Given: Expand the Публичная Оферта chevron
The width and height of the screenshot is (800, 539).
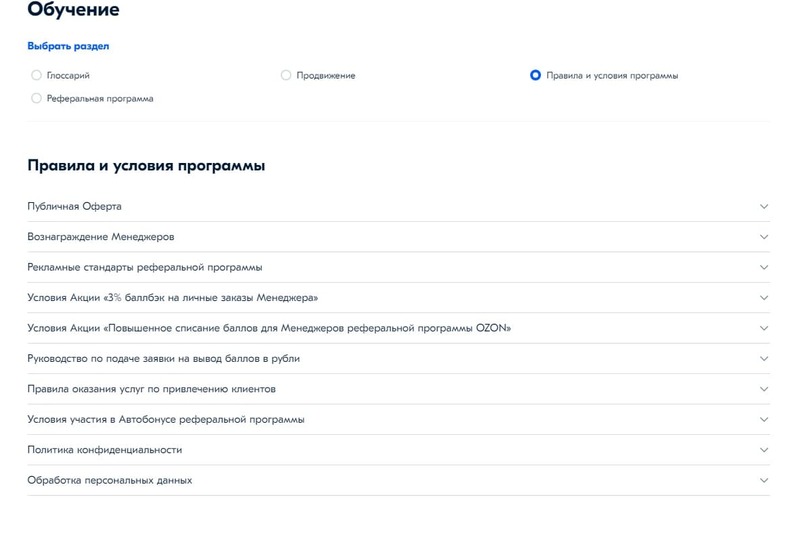Looking at the screenshot, I should click(x=764, y=207).
